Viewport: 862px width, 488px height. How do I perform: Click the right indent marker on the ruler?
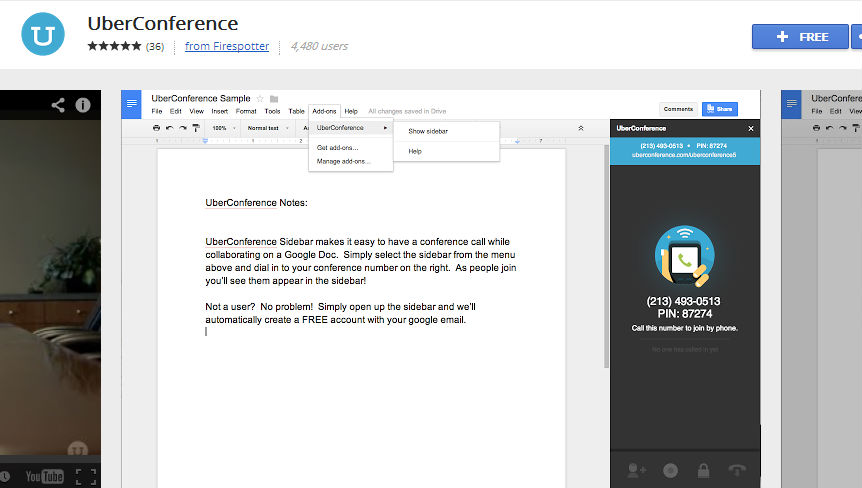(517, 141)
